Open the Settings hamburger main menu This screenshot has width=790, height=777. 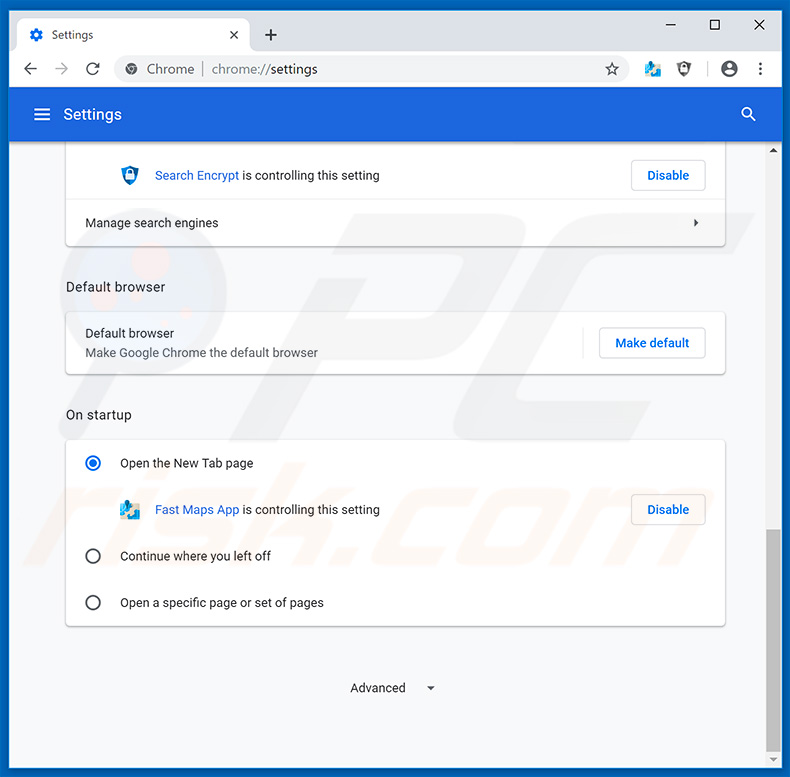point(42,114)
